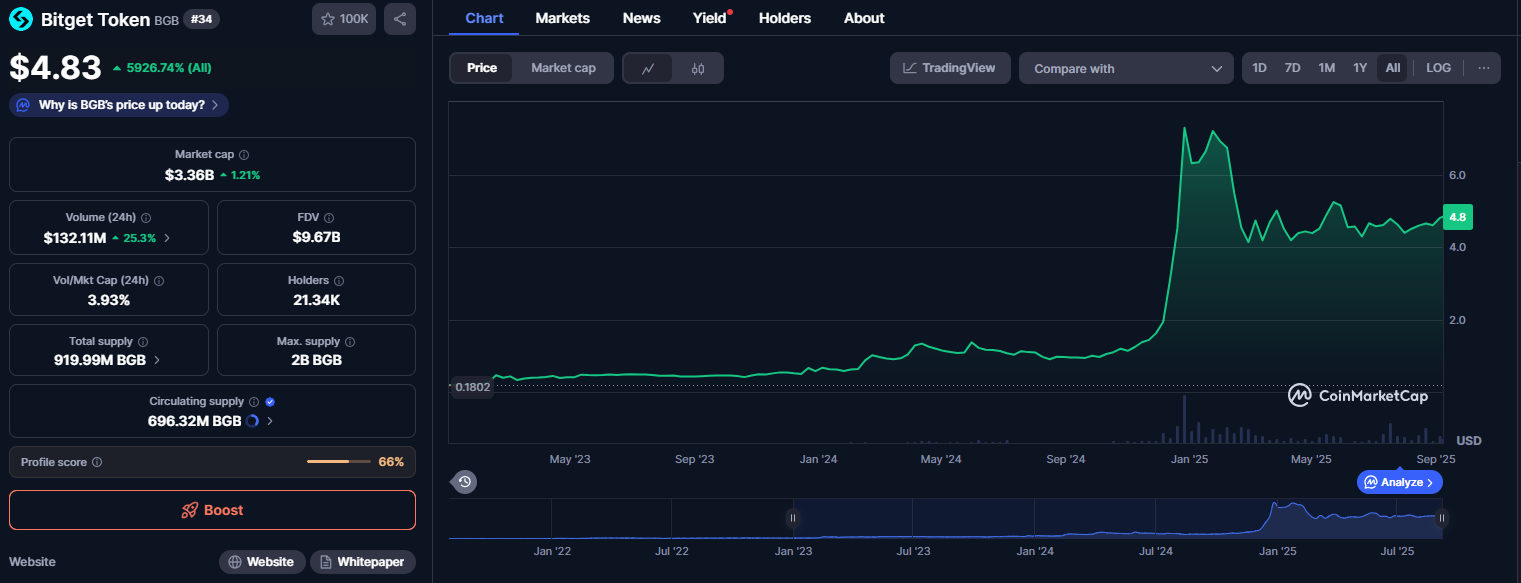Expand Why is BGB's price up today

119,105
